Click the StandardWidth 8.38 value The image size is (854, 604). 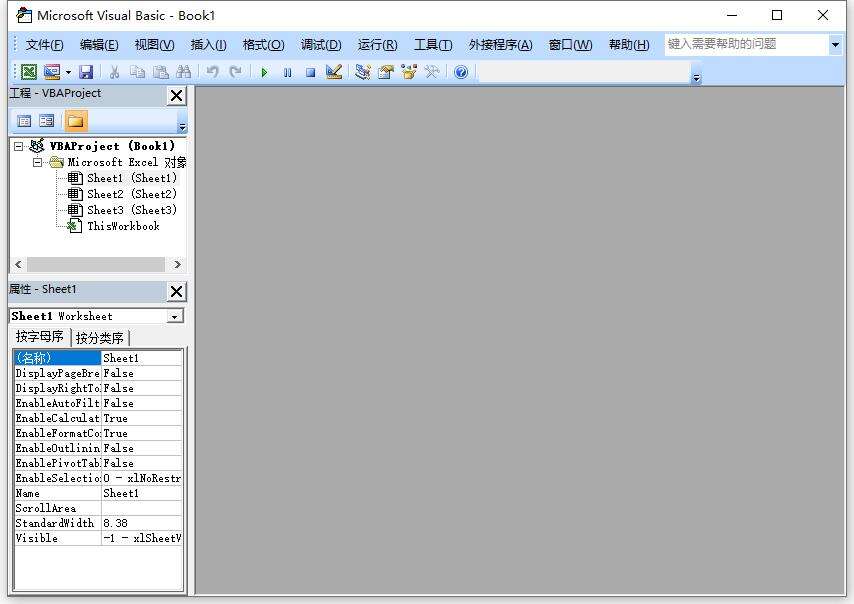click(142, 523)
